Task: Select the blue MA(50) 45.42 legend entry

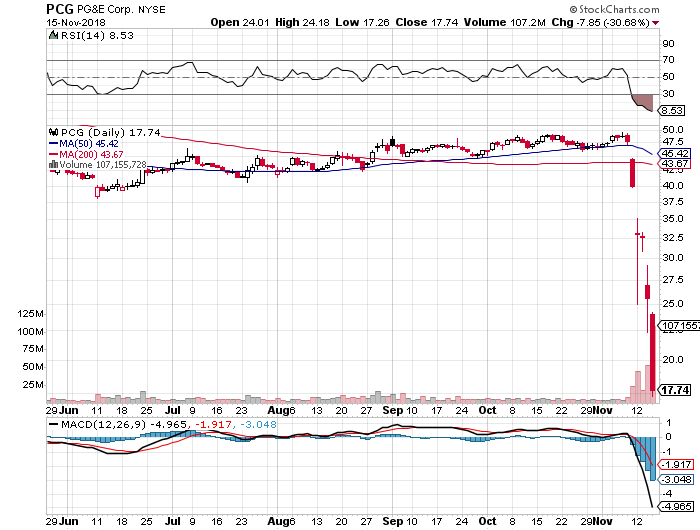Action: pyautogui.click(x=83, y=144)
